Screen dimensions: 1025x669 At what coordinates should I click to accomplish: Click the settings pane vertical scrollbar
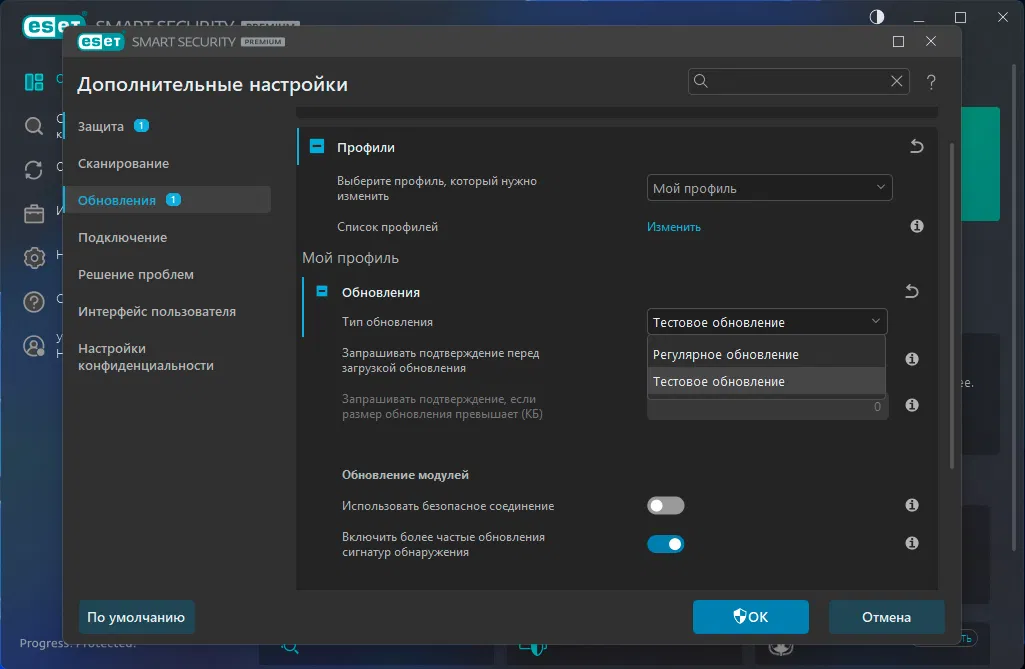pyautogui.click(x=952, y=305)
